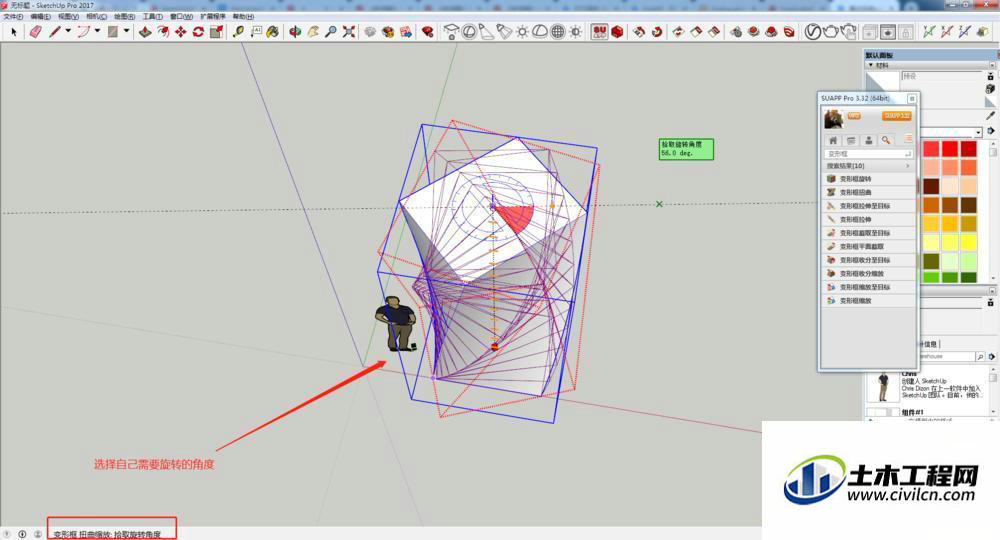Select the Text label tool
This screenshot has height=540, width=1000.
click(x=256, y=32)
